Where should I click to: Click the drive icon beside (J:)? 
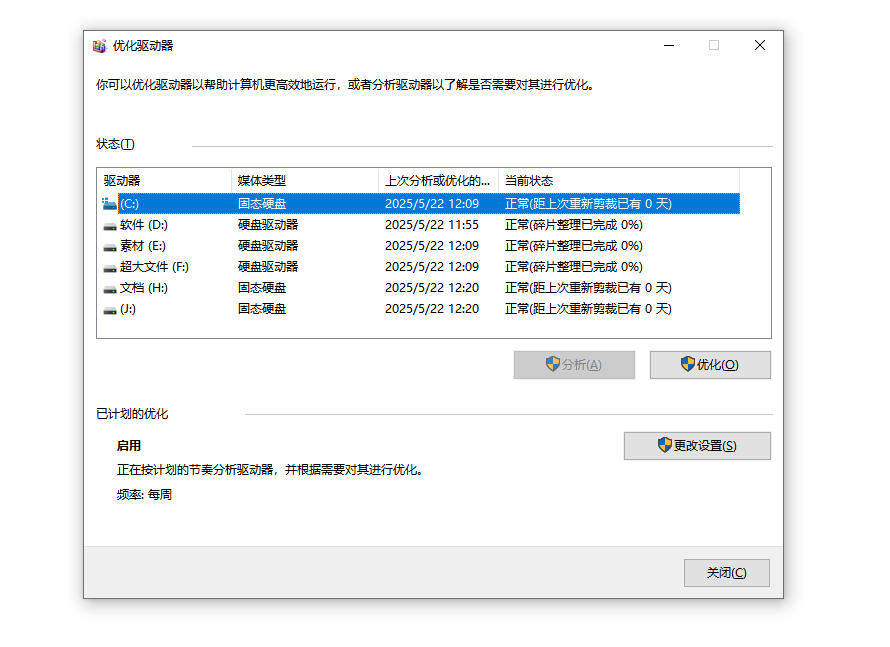[x=110, y=310]
